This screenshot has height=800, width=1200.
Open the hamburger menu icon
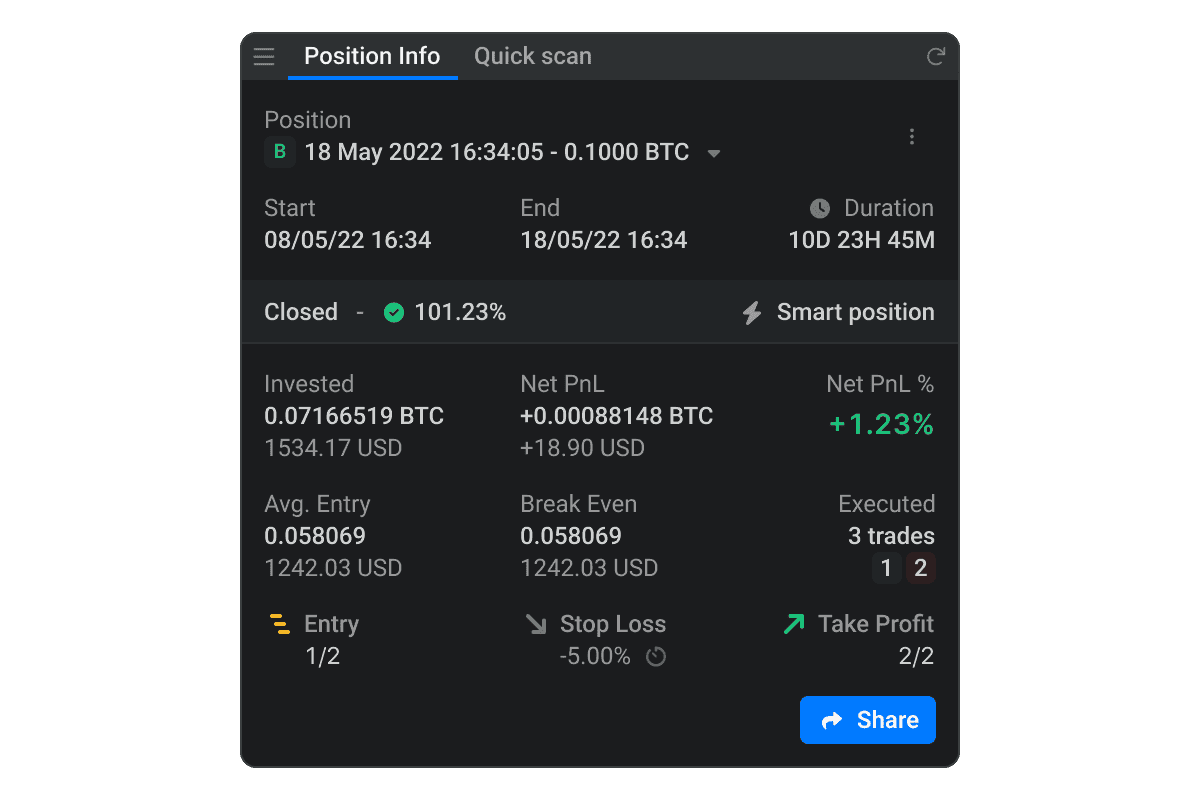click(264, 56)
